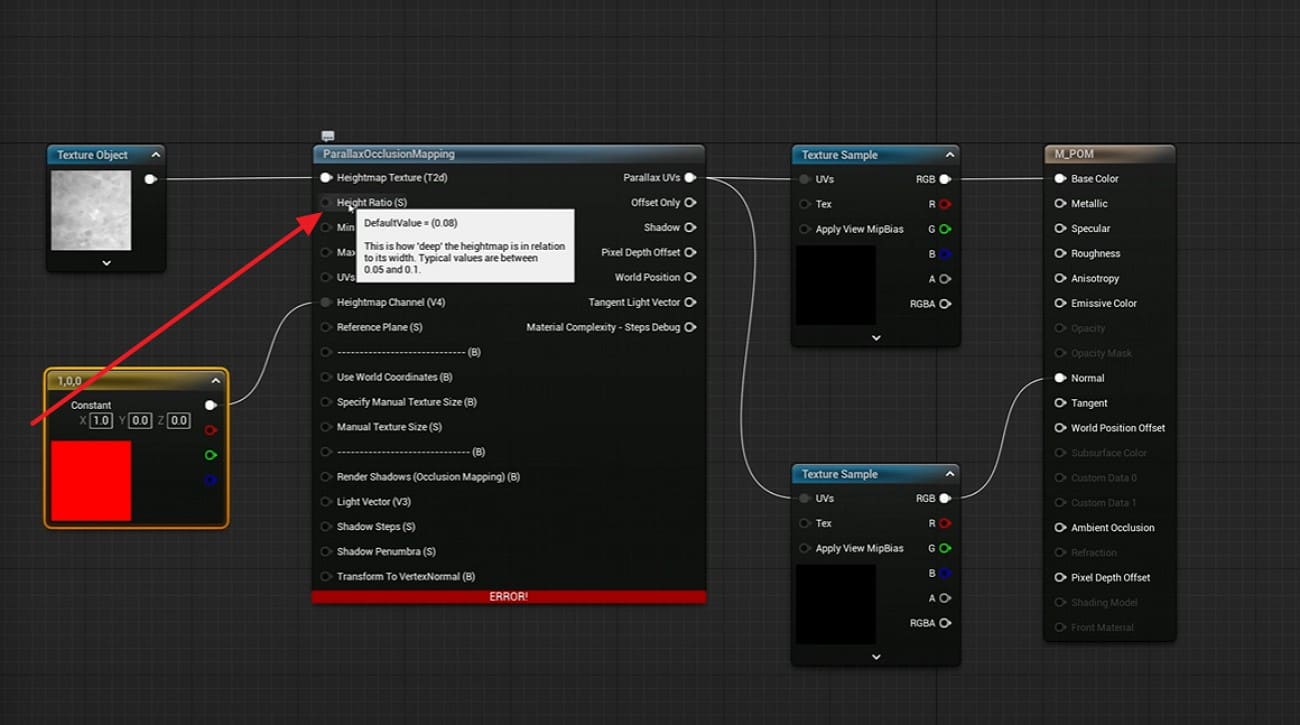Collapse the Texture Object node header arrow
Screen dimensions: 1300x725
[155, 155]
